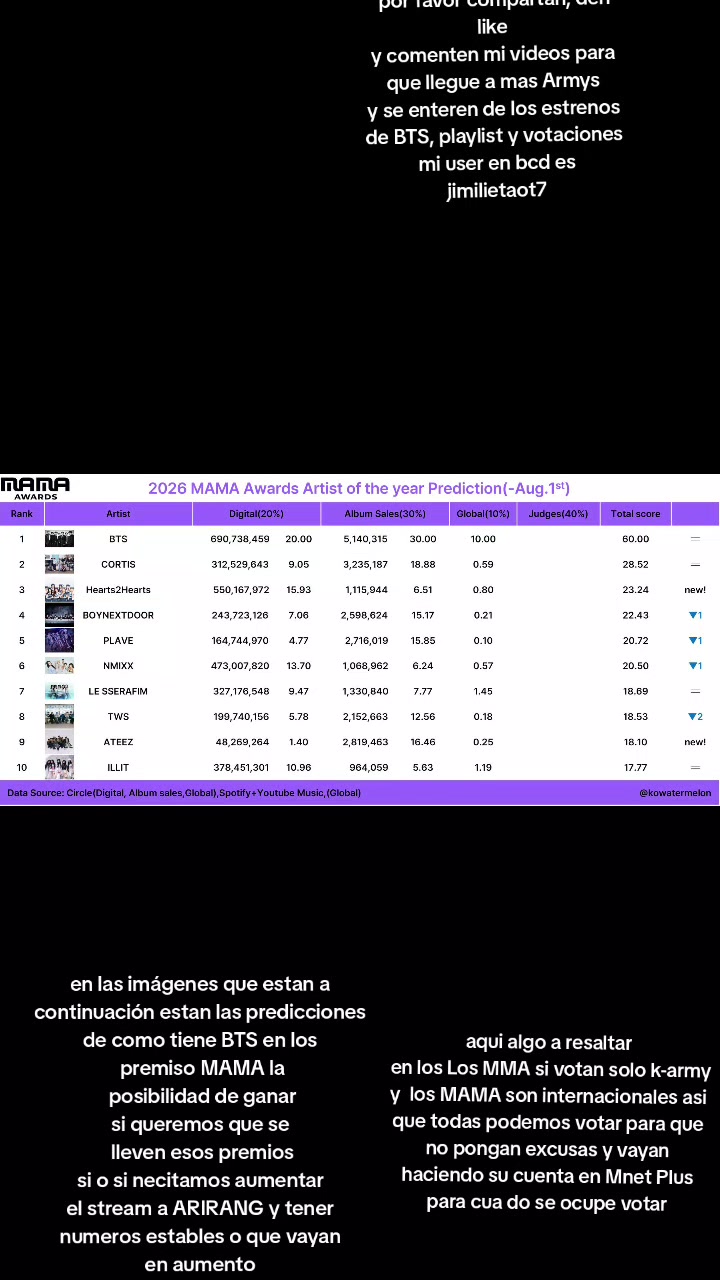Click the chart title 2026 MAMA Awards prediction
The height and width of the screenshot is (1280, 720).
pyautogui.click(x=359, y=488)
